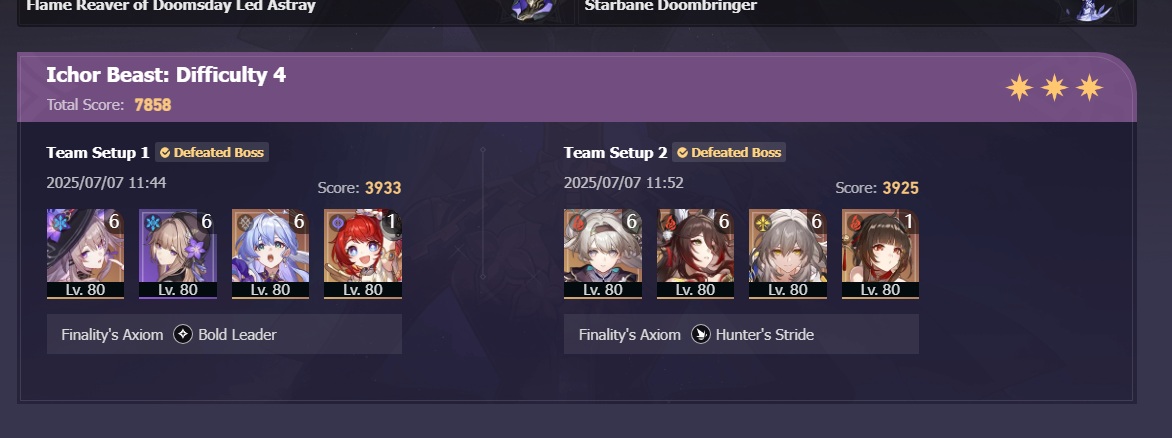1172x438 pixels.
Task: Click the ice element icon on first character
Action: pos(58,221)
